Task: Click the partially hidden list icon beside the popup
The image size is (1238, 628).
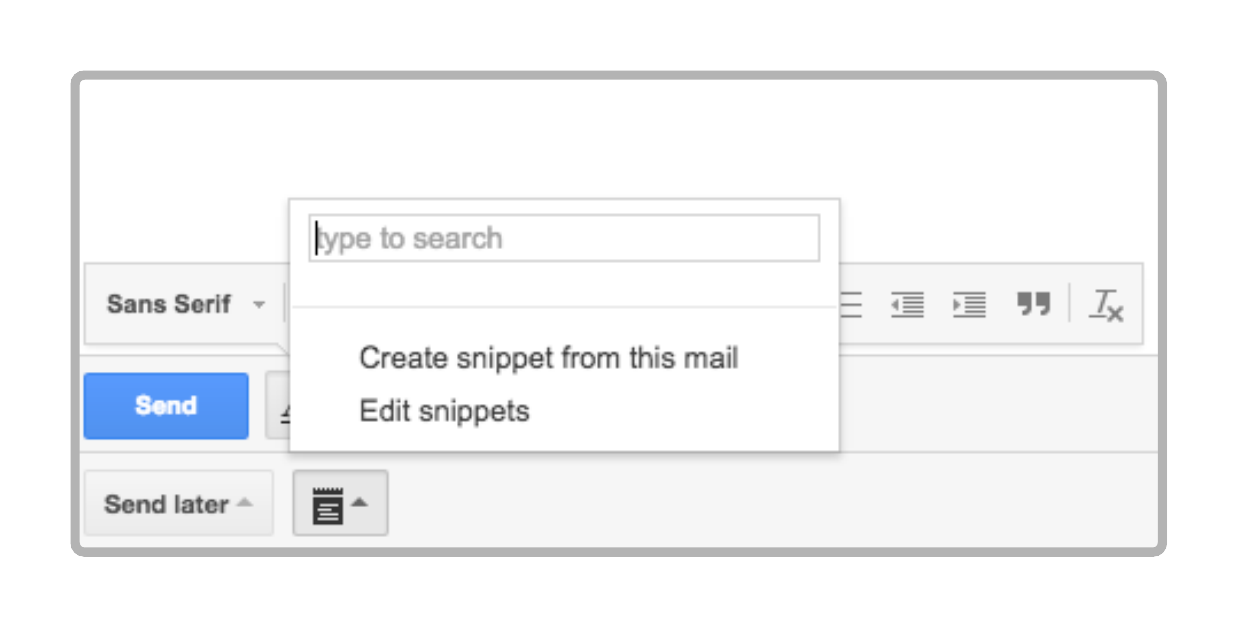Action: 851,305
